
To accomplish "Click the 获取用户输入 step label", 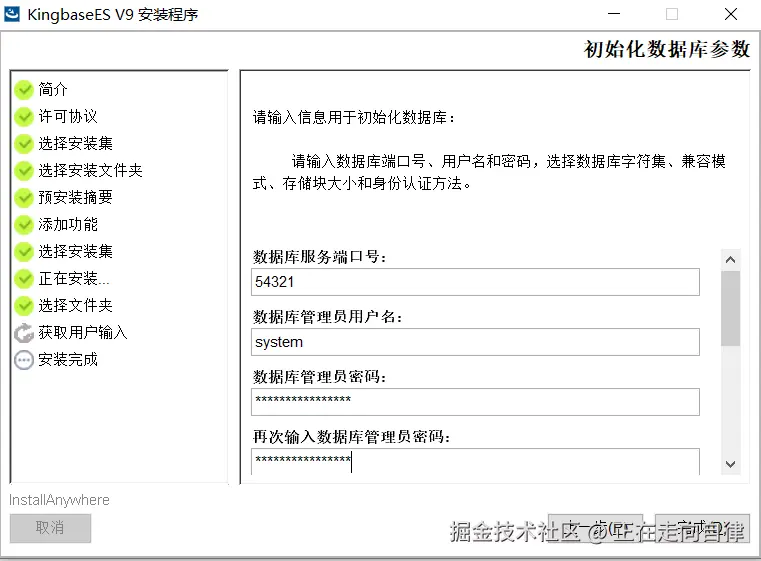I will click(83, 333).
